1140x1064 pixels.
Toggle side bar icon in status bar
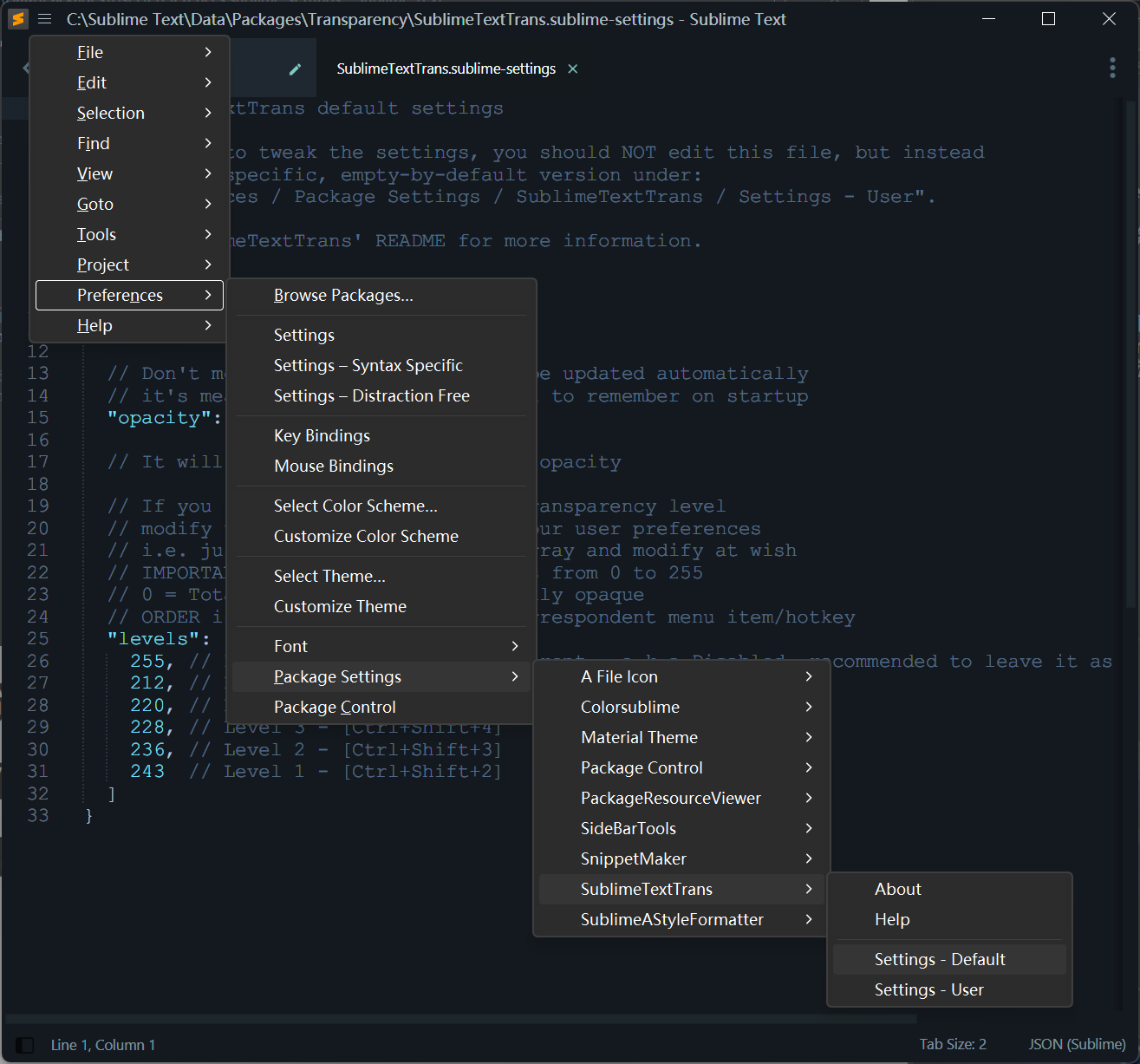point(25,1045)
